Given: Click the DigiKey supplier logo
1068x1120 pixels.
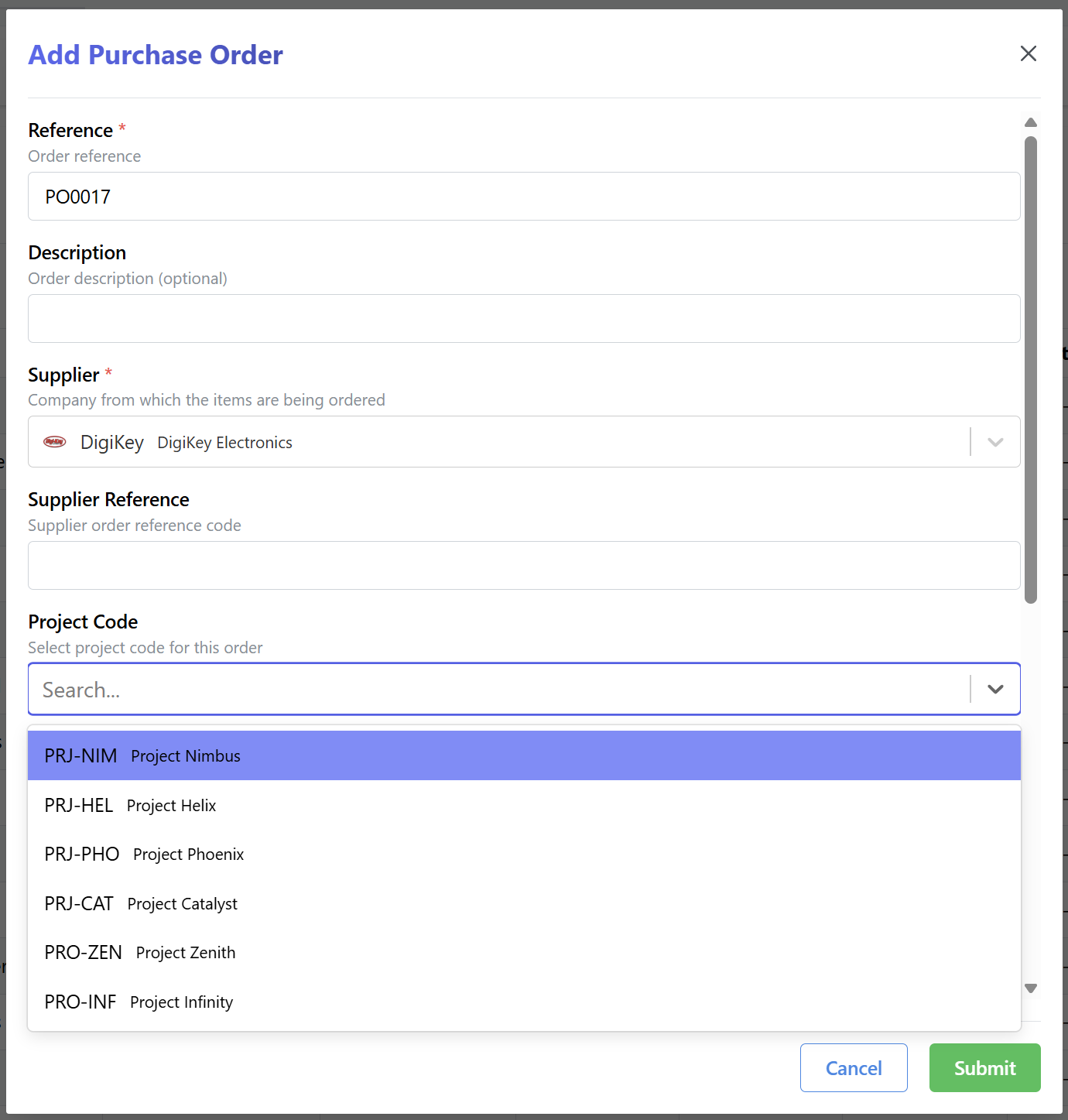Looking at the screenshot, I should click(x=55, y=441).
